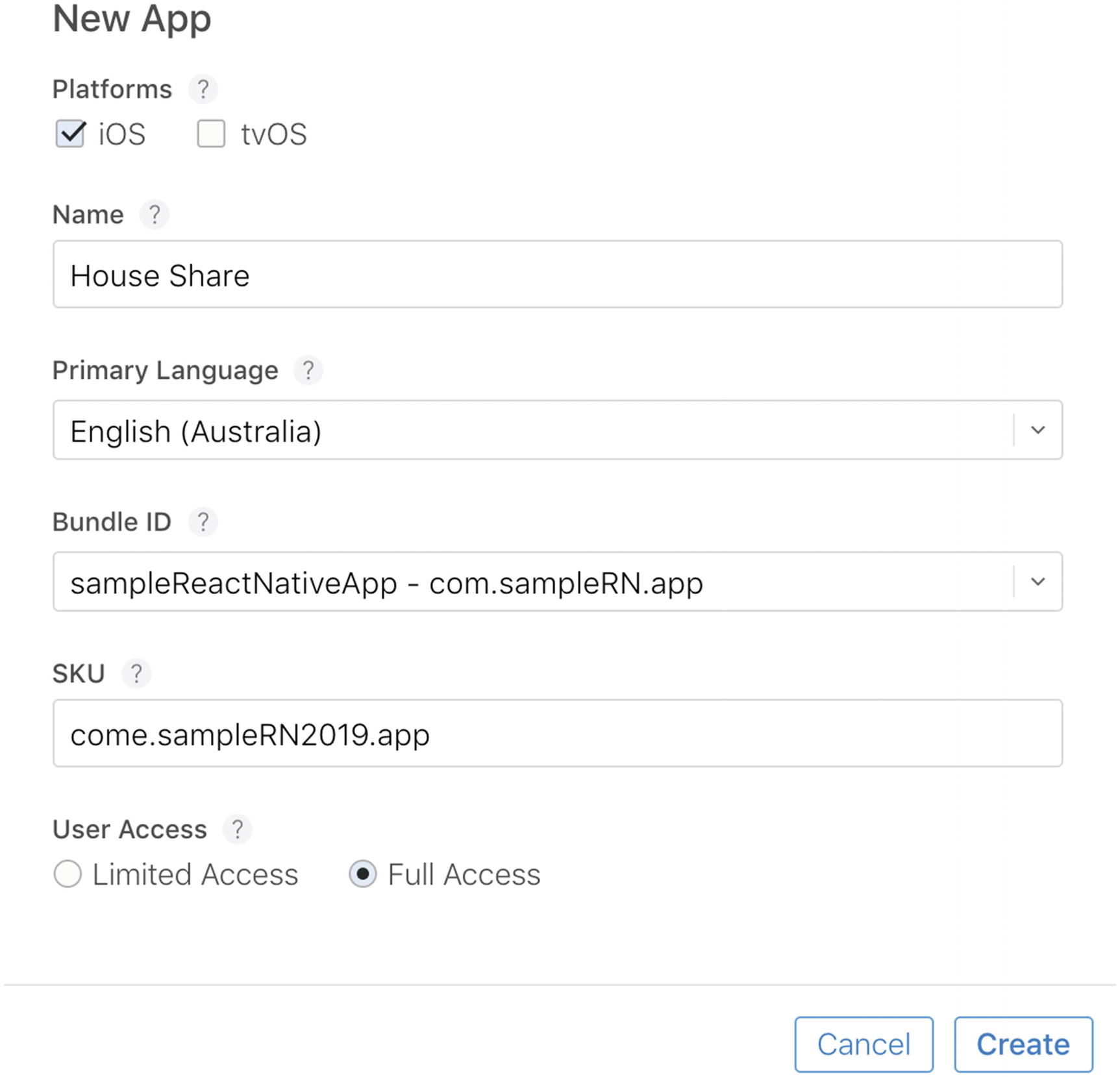Viewport: 1120px width, 1077px height.
Task: Click the SKU text input field
Action: [557, 734]
